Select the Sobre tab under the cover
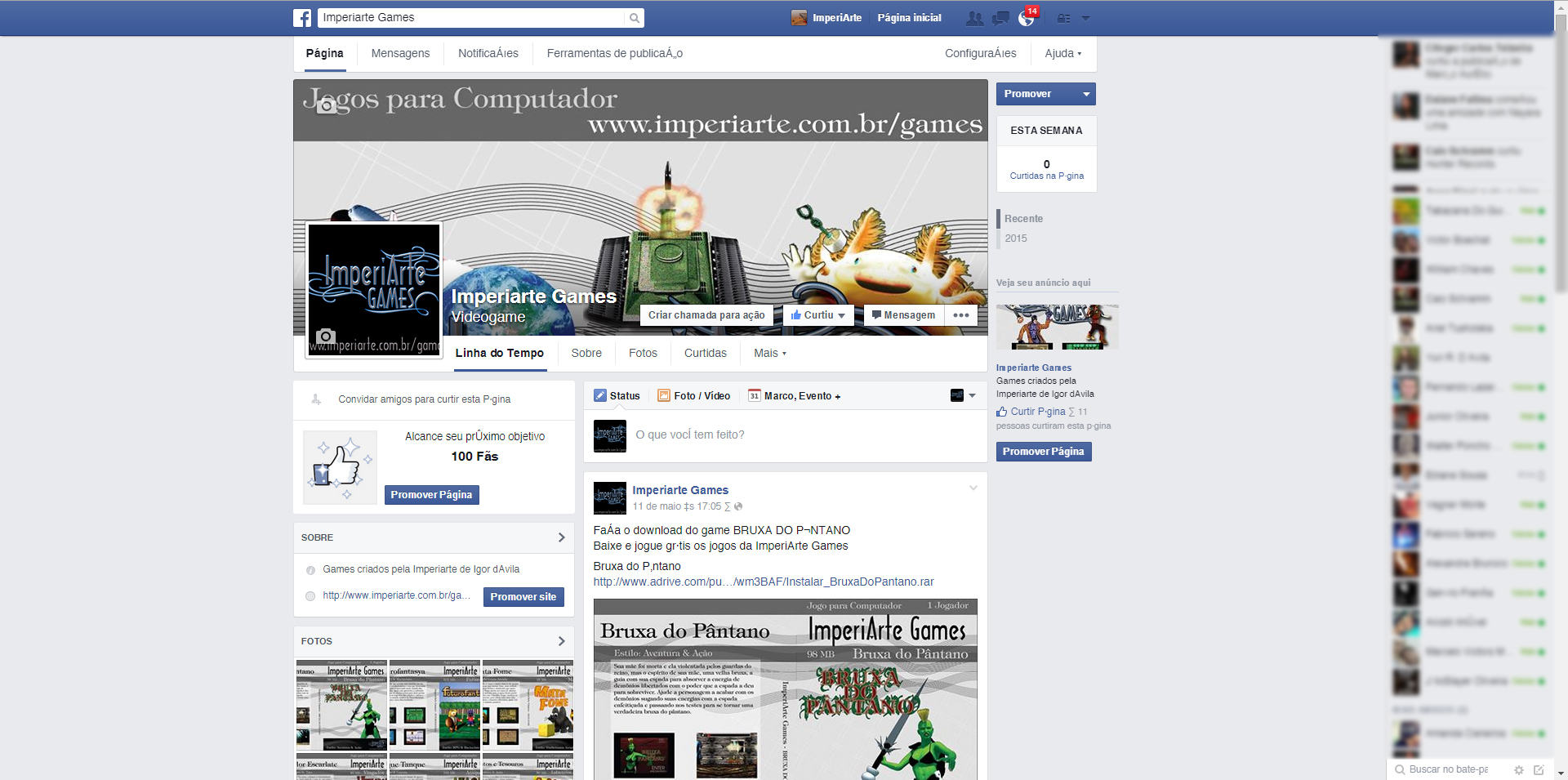Image resolution: width=1568 pixels, height=780 pixels. point(586,354)
